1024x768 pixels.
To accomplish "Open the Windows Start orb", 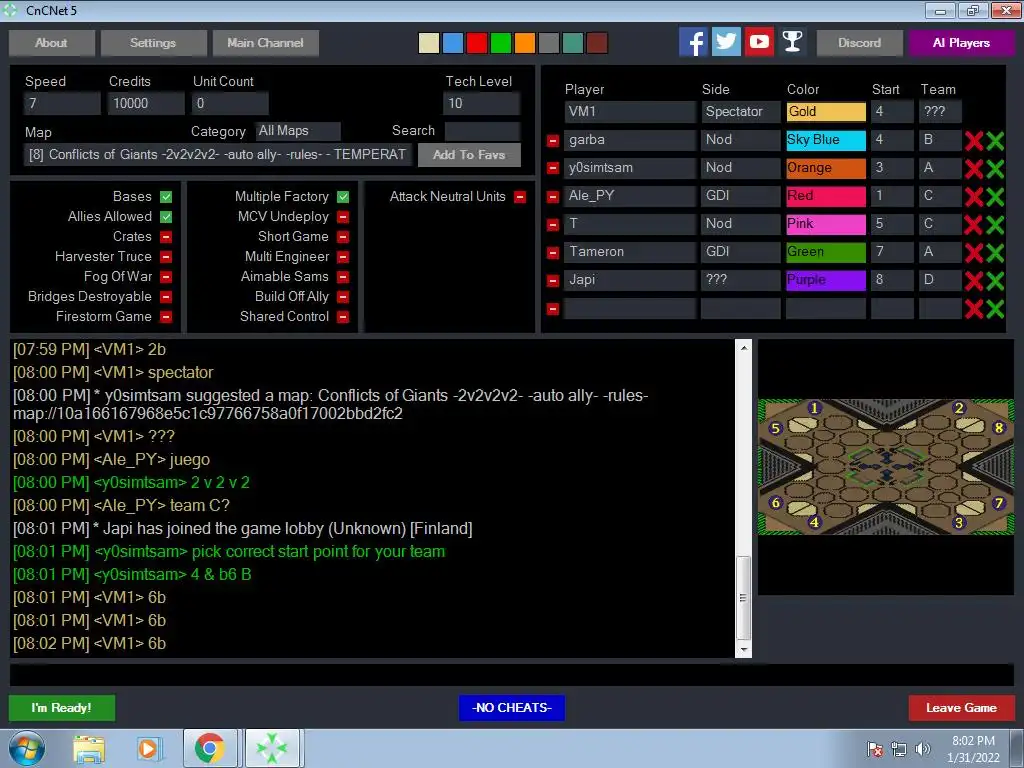I will click(x=27, y=748).
